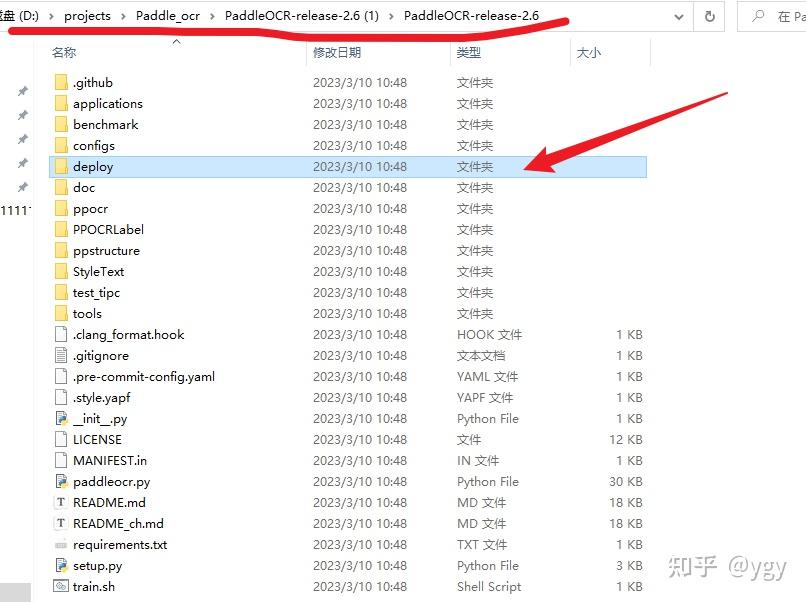
Task: Click the .style.yapf file icon
Action: (61, 397)
